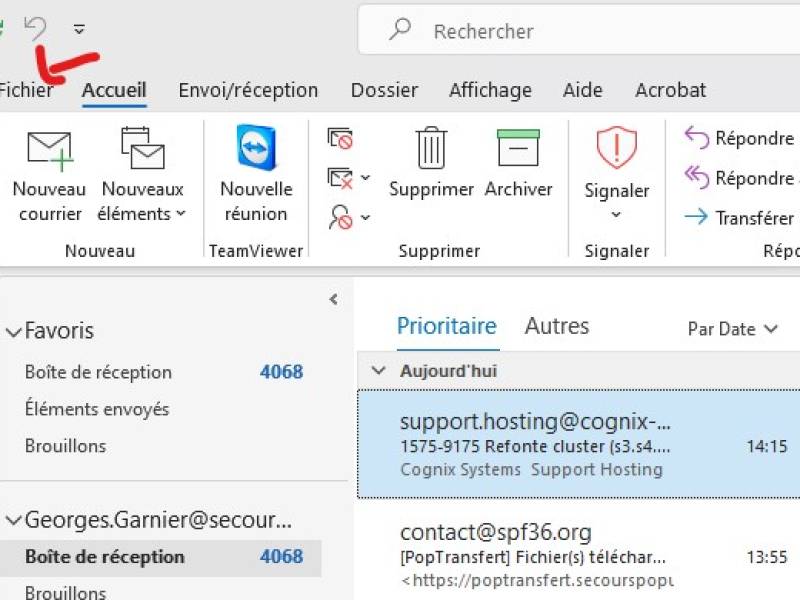Switch to the Prioritaire inbox tab
800x600 pixels.
[x=446, y=327]
